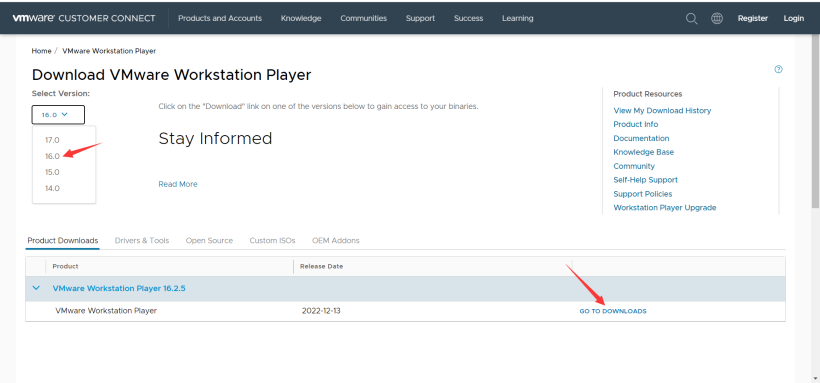Switch to Product Downloads tab
Image resolution: width=820 pixels, height=383 pixels.
tap(63, 241)
